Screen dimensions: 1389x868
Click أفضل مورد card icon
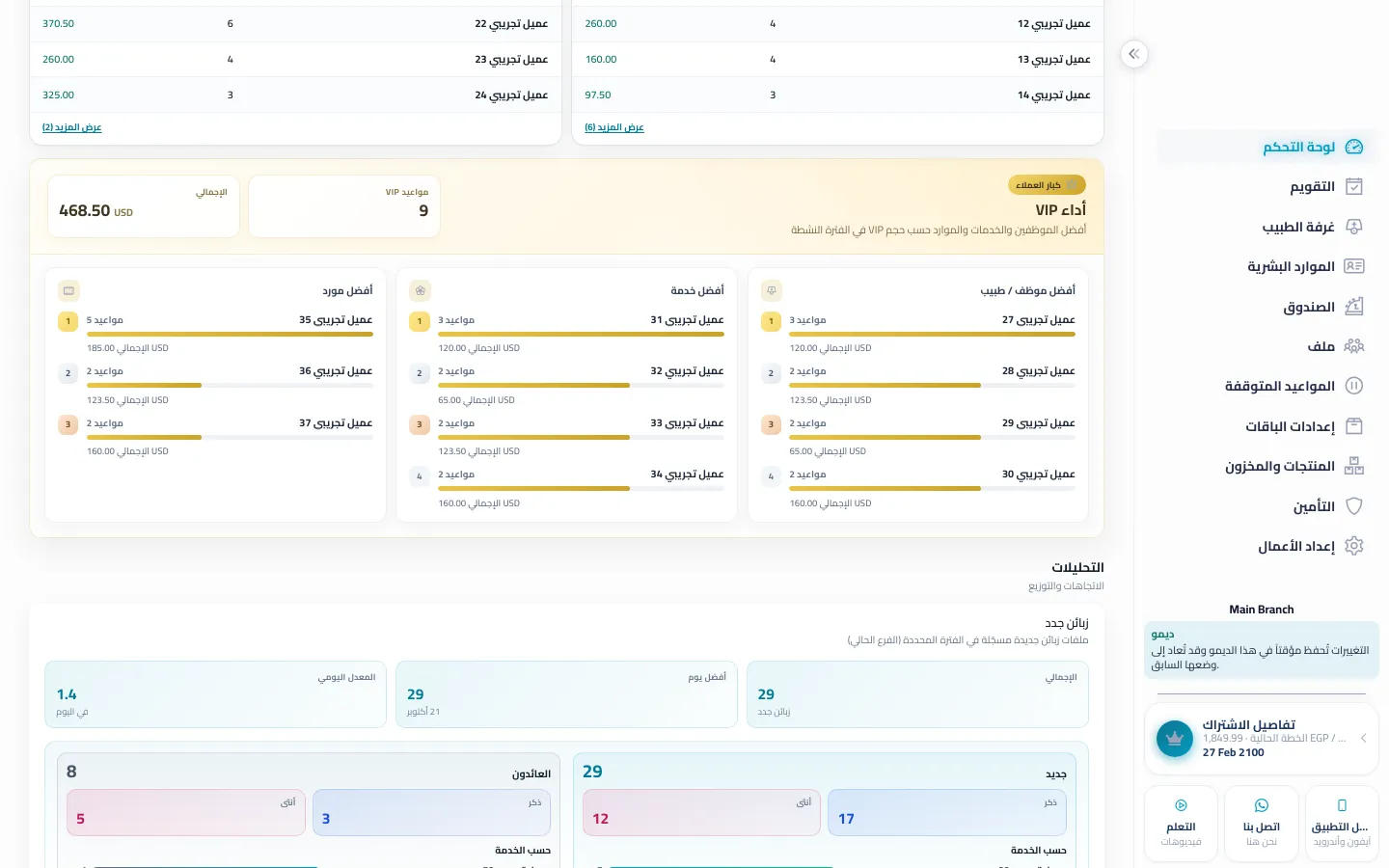68,290
